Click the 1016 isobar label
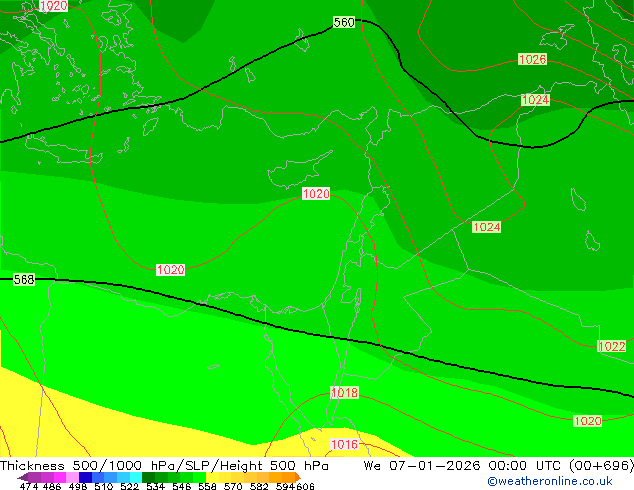 tap(344, 444)
